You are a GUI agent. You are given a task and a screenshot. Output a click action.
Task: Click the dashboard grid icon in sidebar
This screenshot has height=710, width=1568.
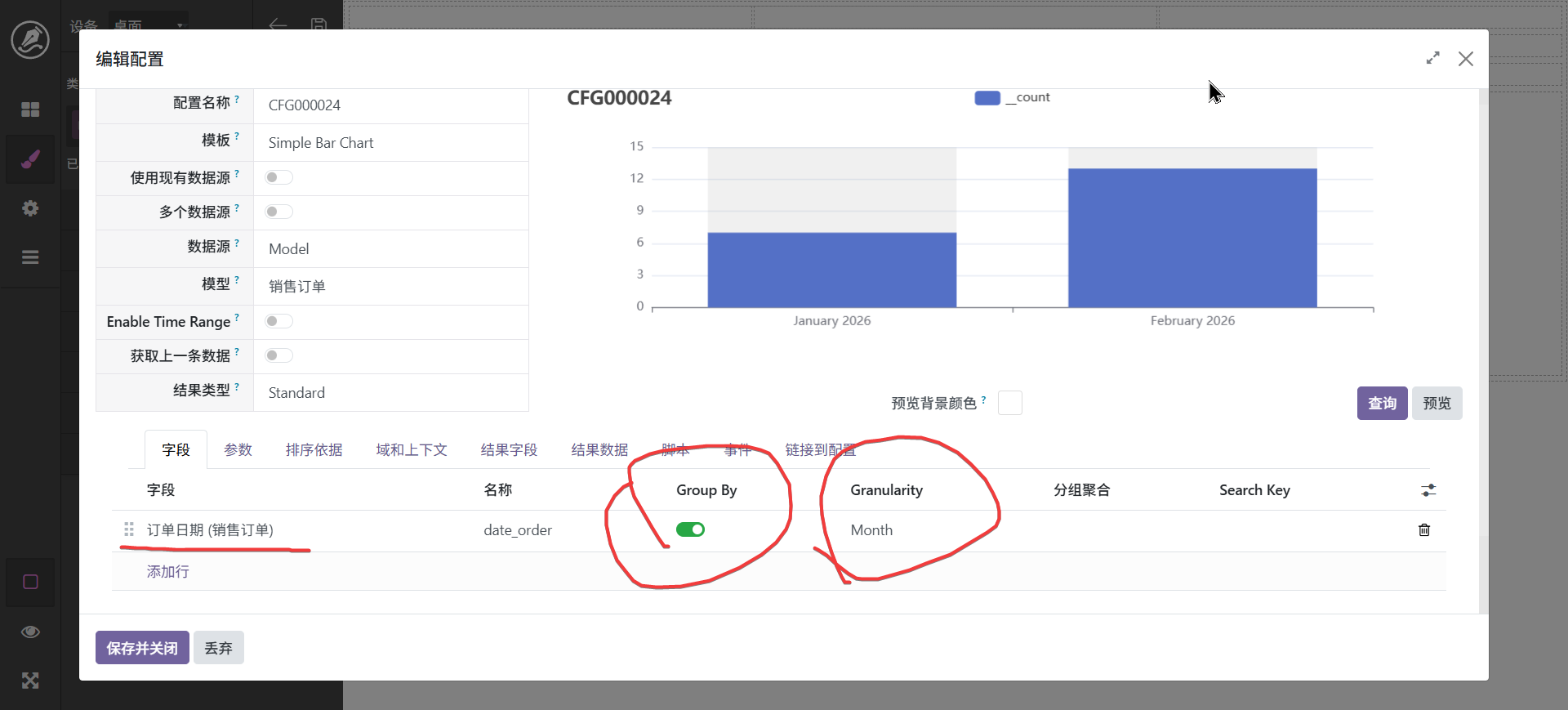pos(30,109)
